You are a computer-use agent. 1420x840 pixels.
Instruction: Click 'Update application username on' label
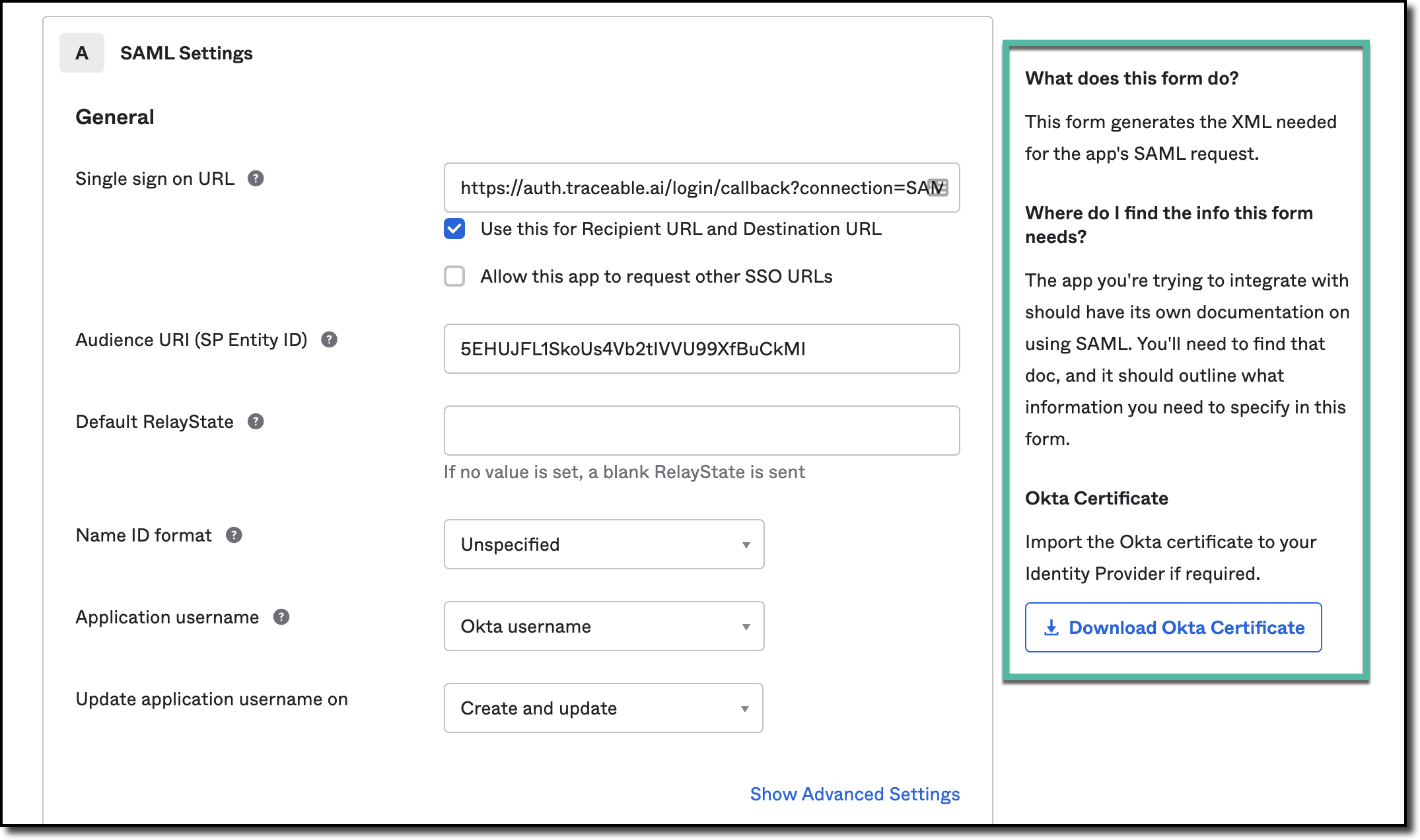[211, 699]
